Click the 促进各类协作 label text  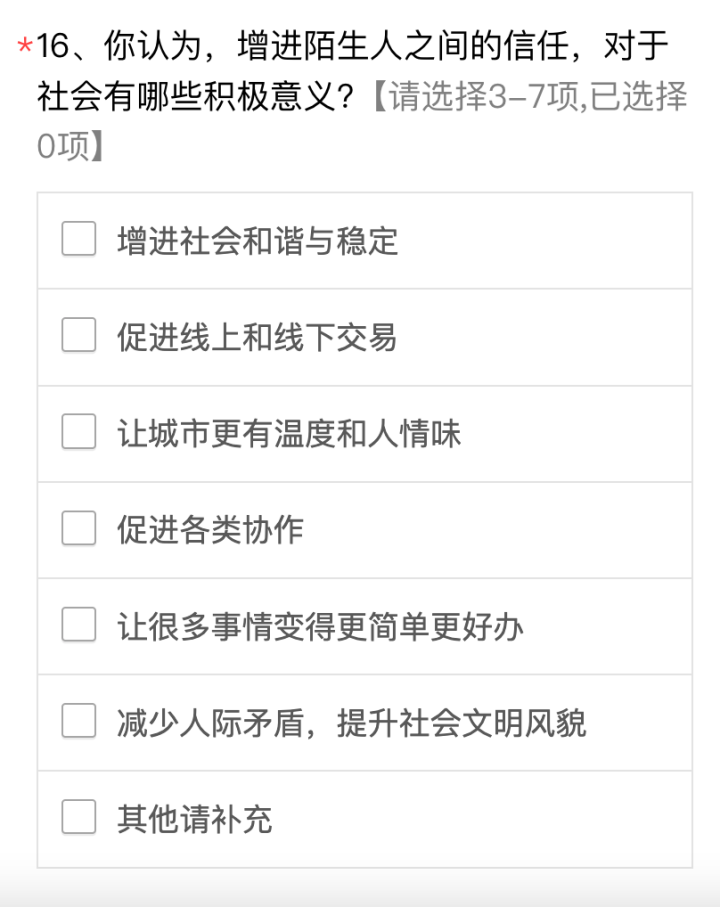(x=210, y=530)
